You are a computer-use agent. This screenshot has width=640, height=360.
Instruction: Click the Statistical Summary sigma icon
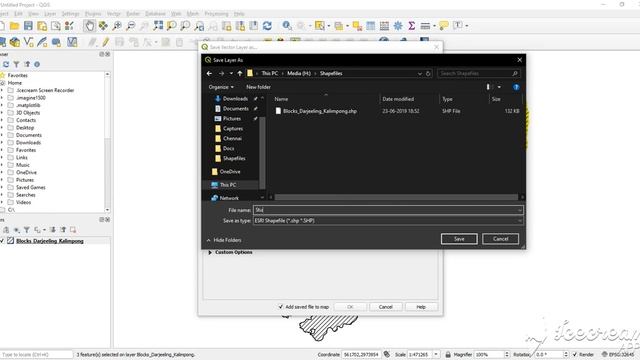pyautogui.click(x=411, y=26)
